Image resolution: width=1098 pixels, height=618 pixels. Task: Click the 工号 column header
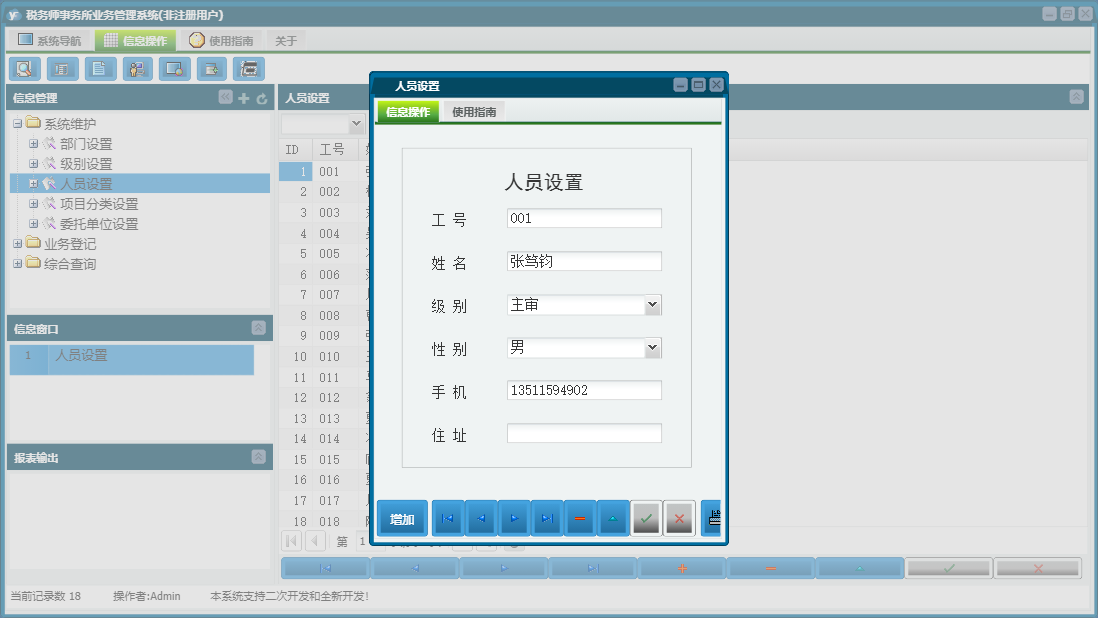coord(333,150)
